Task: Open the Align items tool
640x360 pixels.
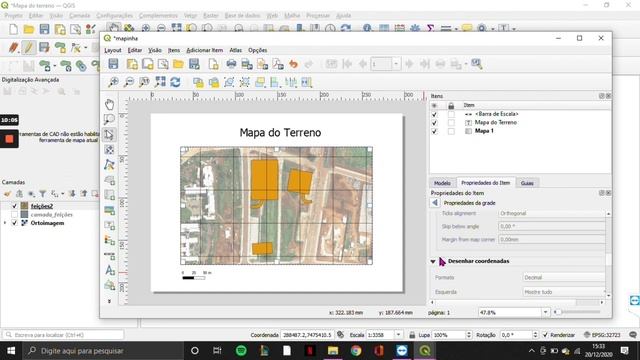Action: (276, 82)
